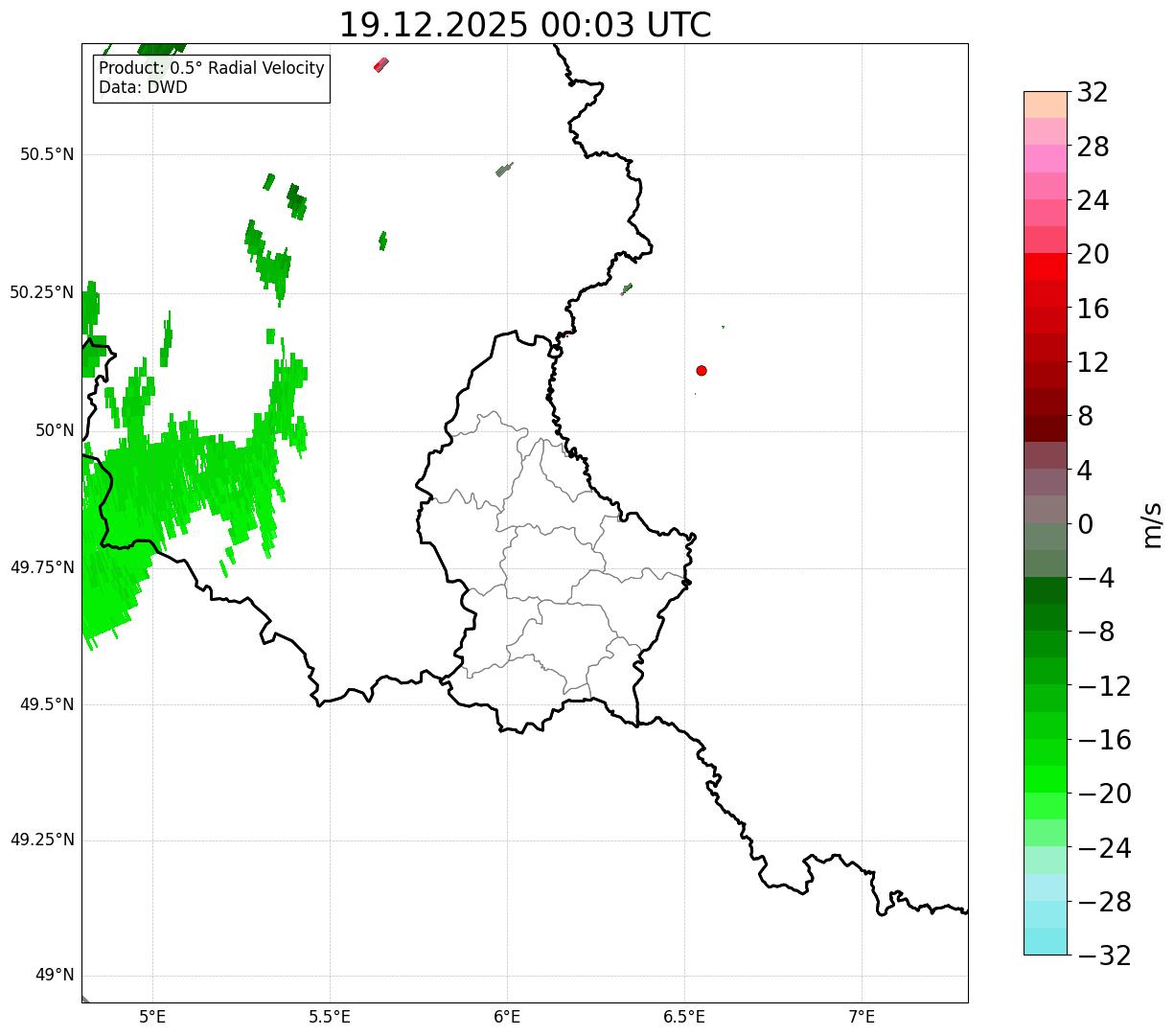
Task: Click the dark green colorbar swatch below −4
Action: click(x=1046, y=590)
